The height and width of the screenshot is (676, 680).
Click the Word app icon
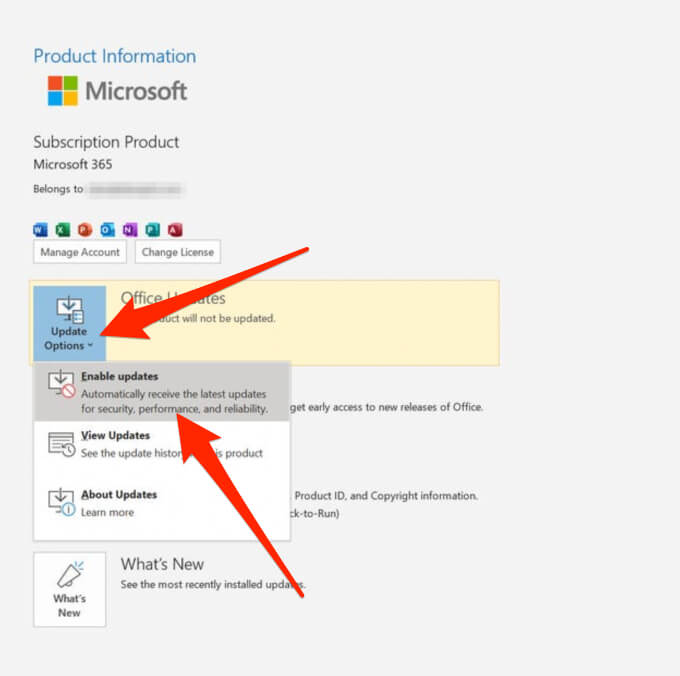40,229
